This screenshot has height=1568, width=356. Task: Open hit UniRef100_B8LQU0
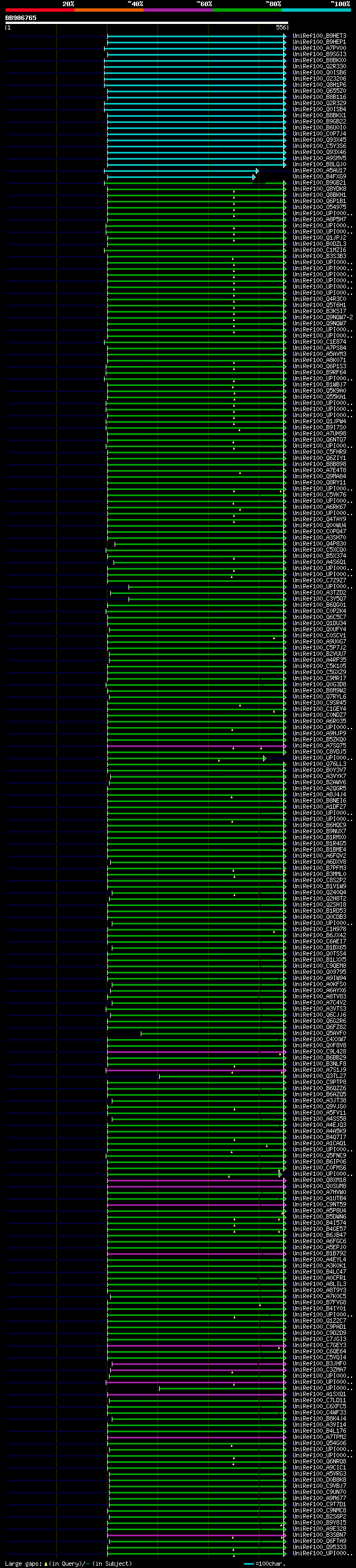(x=319, y=164)
